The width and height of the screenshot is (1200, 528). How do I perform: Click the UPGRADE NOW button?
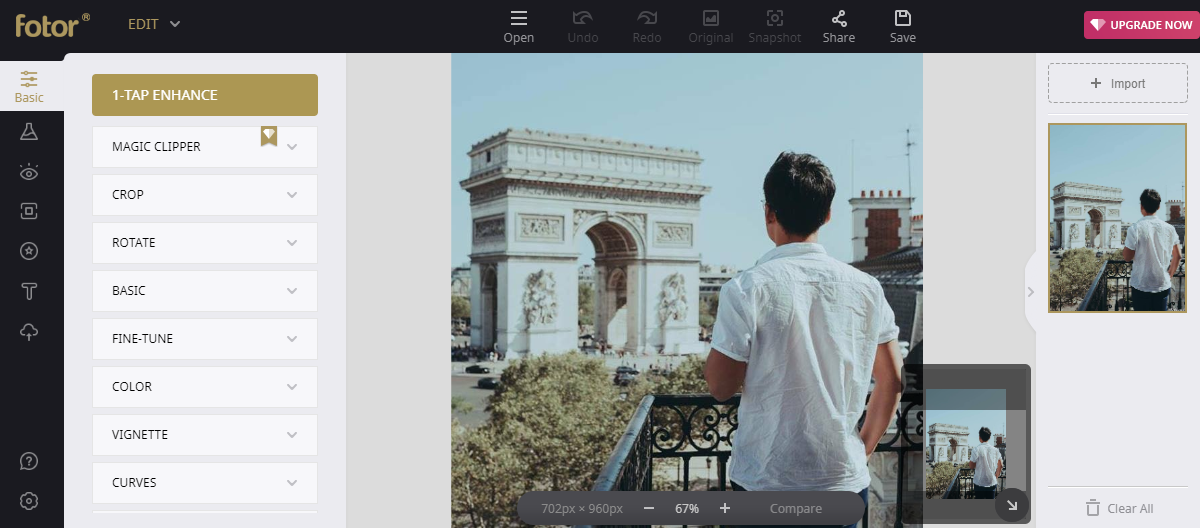(1141, 25)
